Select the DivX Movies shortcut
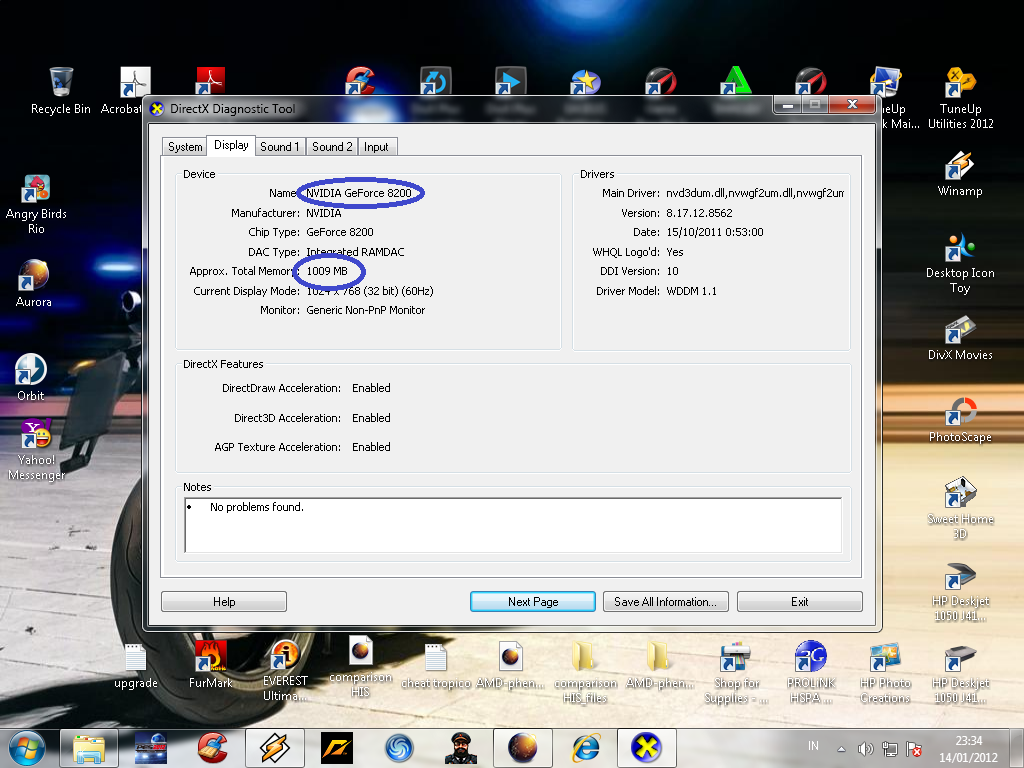Screen dimensions: 1024x768 (960, 338)
